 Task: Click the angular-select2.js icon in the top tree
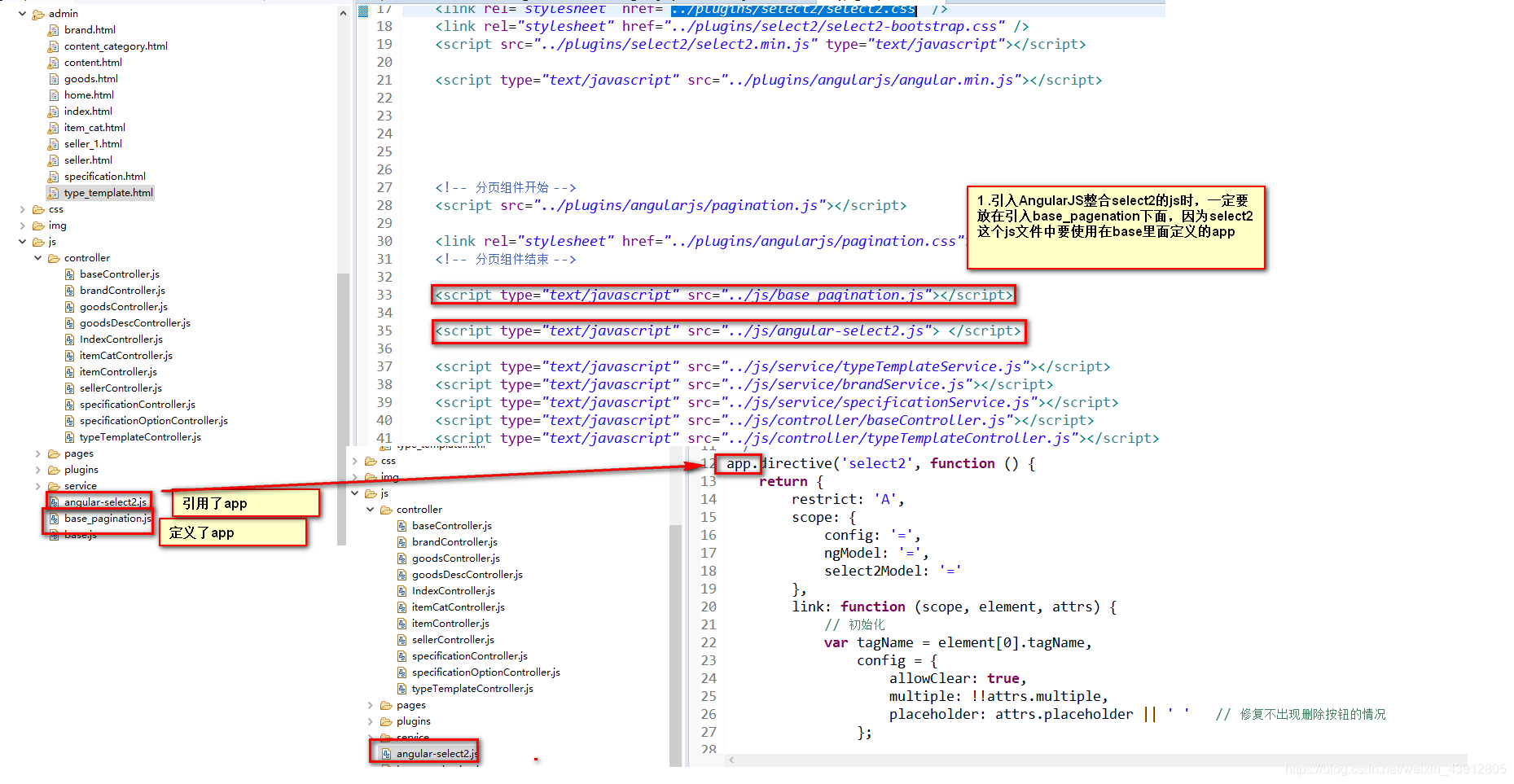55,502
